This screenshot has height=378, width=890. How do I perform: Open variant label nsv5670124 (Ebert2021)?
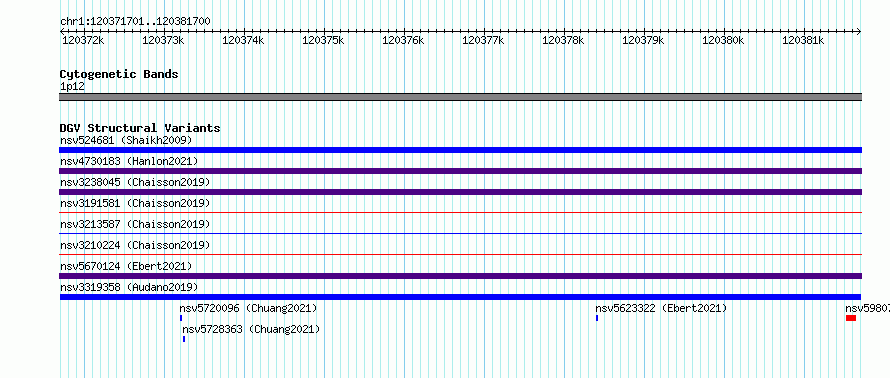tap(126, 266)
